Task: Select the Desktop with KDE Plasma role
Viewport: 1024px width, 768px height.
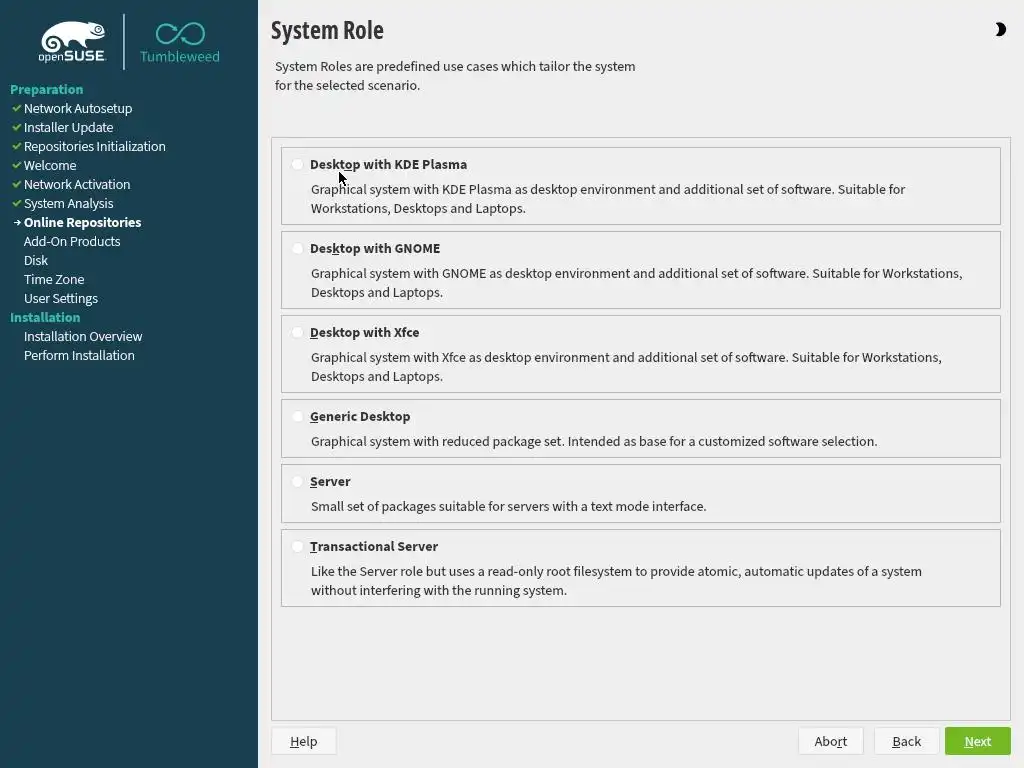Action: tap(298, 164)
